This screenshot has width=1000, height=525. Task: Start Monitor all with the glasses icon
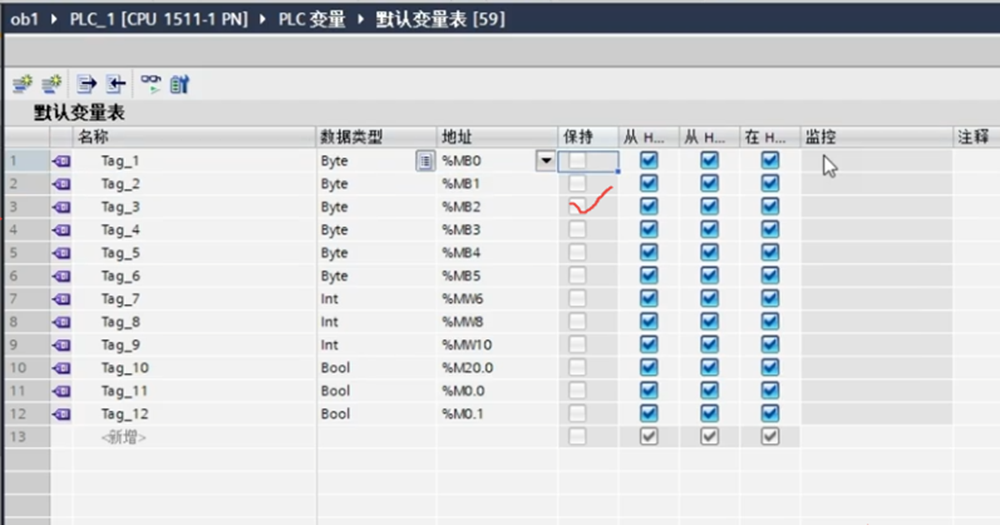click(150, 84)
